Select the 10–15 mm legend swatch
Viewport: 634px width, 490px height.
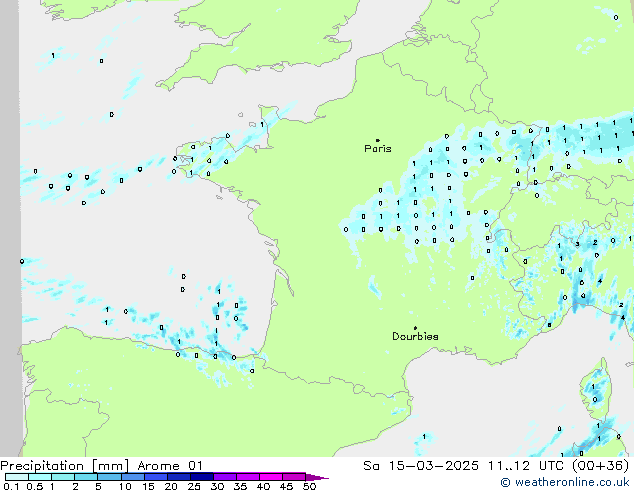pyautogui.click(x=132, y=477)
